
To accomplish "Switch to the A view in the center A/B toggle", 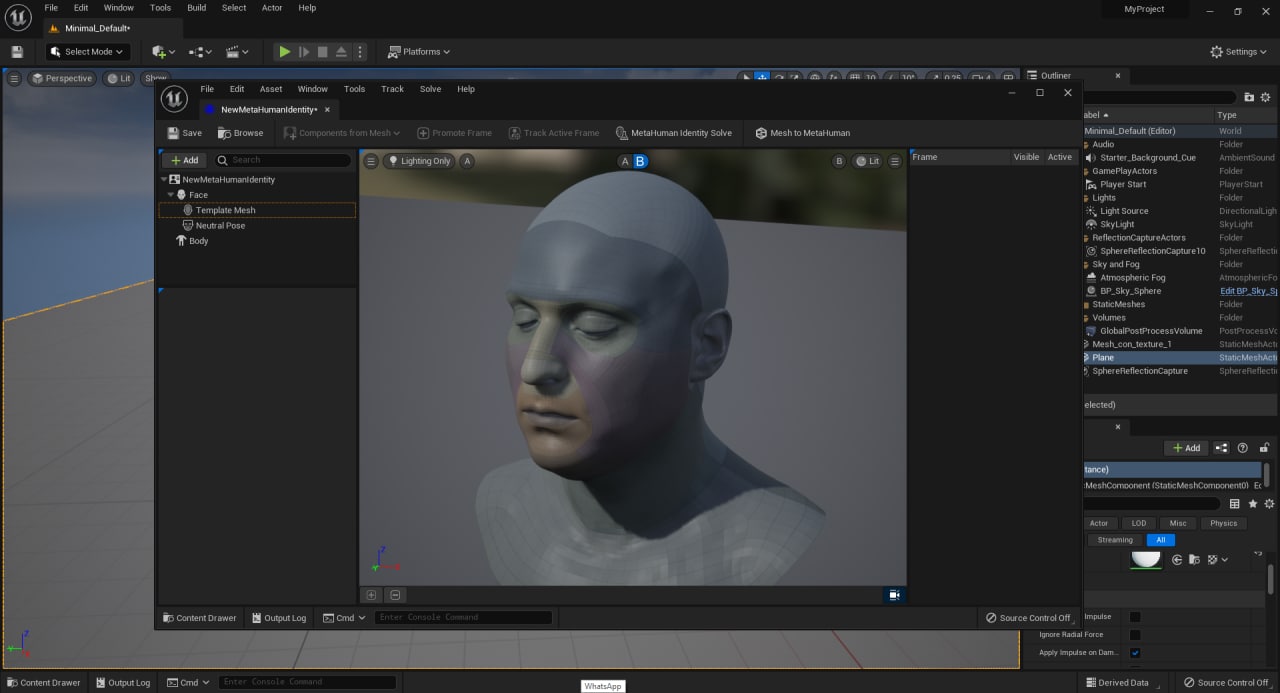I will pos(625,161).
